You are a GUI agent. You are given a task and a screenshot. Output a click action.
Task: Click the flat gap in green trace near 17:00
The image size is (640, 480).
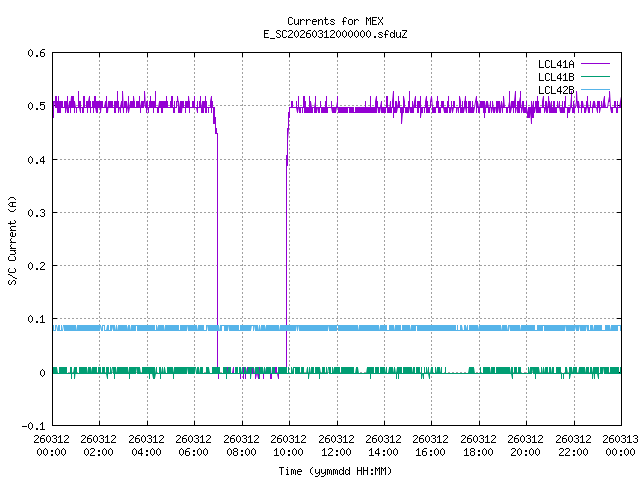click(455, 372)
